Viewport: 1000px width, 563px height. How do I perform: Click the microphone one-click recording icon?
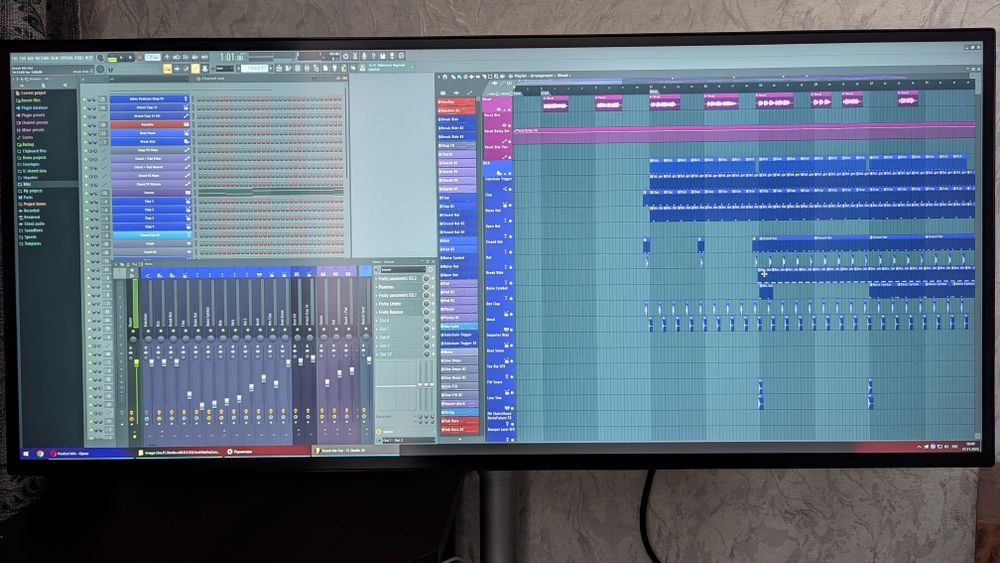pyautogui.click(x=364, y=57)
